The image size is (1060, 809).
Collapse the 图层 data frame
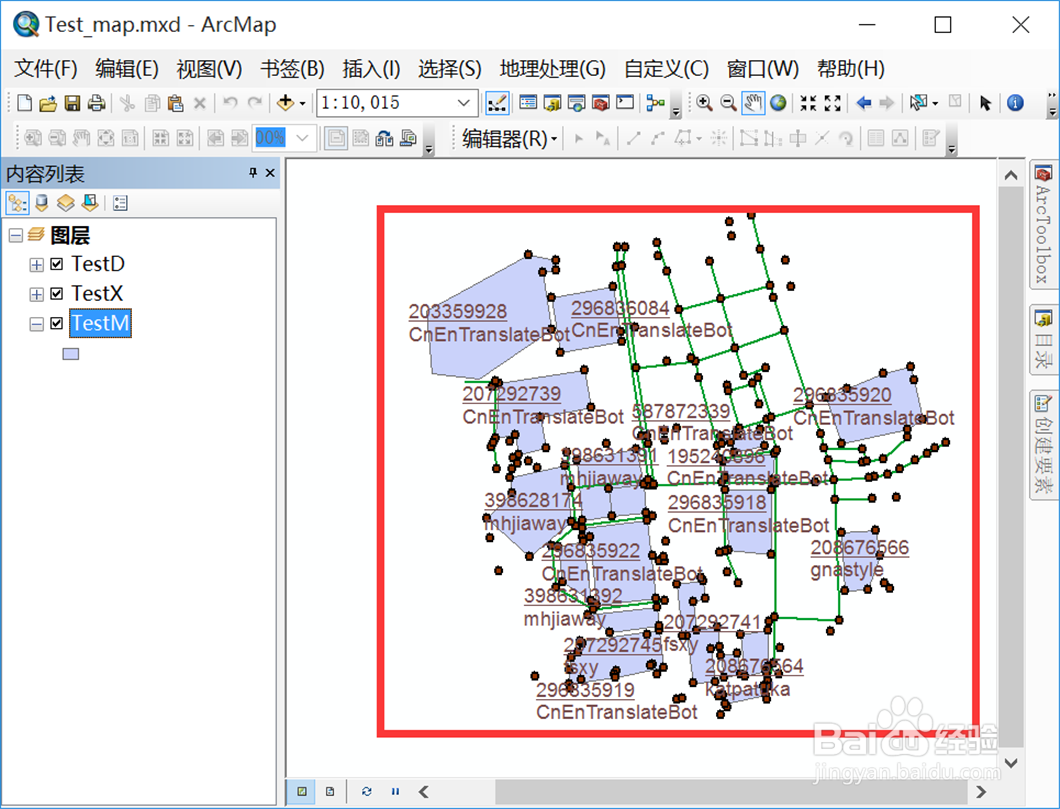tap(16, 235)
